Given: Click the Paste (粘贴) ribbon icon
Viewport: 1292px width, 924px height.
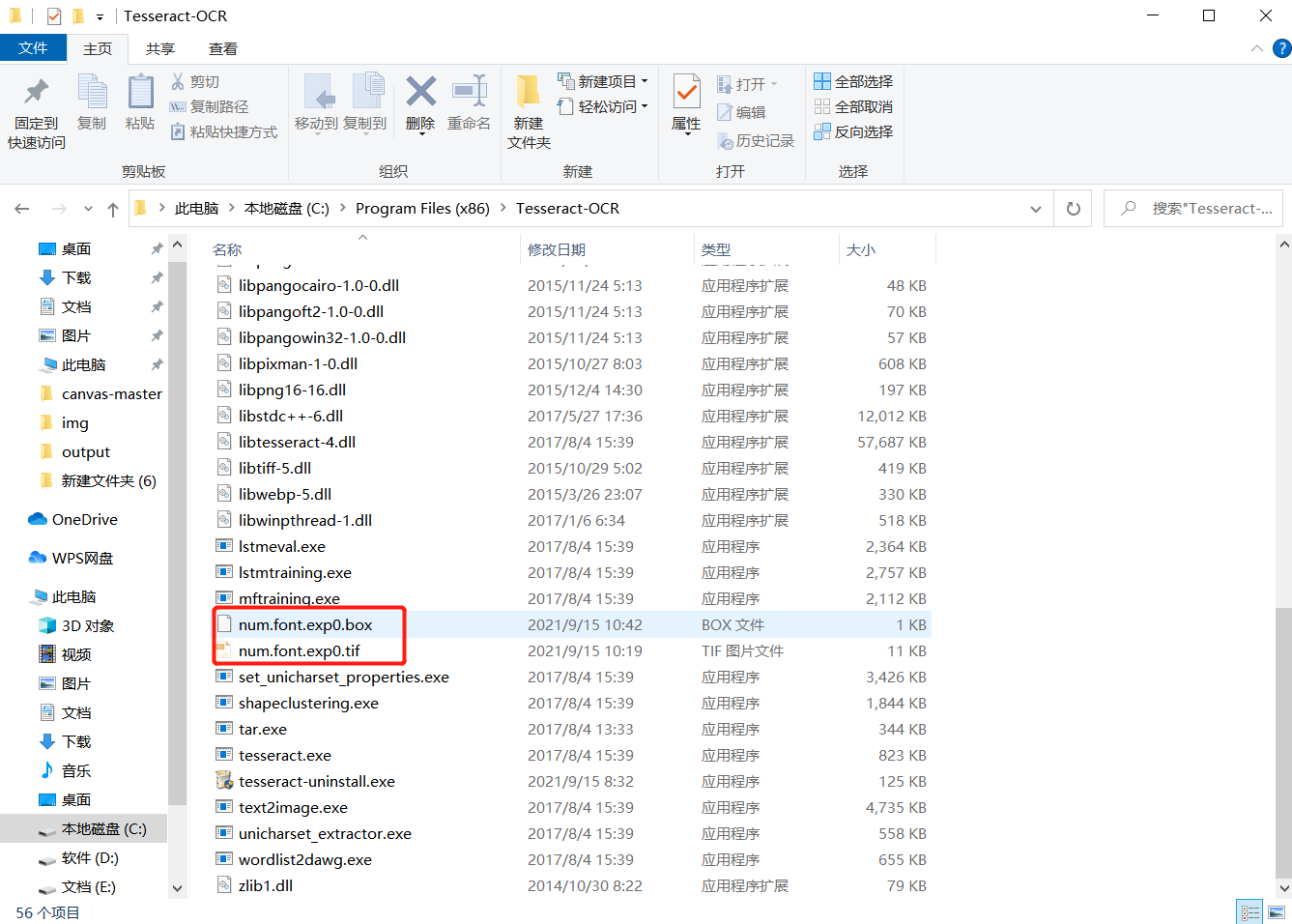Looking at the screenshot, I should [140, 92].
